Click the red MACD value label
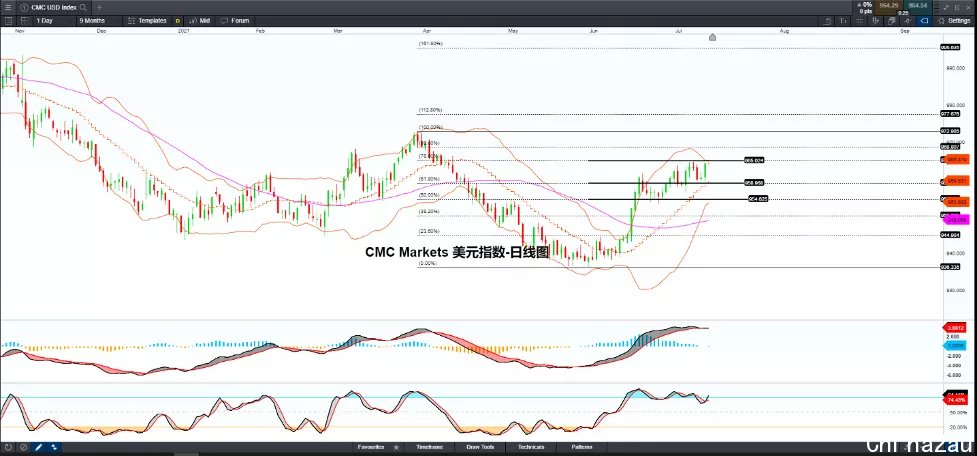Screen dimensions: 977x456 956,328
